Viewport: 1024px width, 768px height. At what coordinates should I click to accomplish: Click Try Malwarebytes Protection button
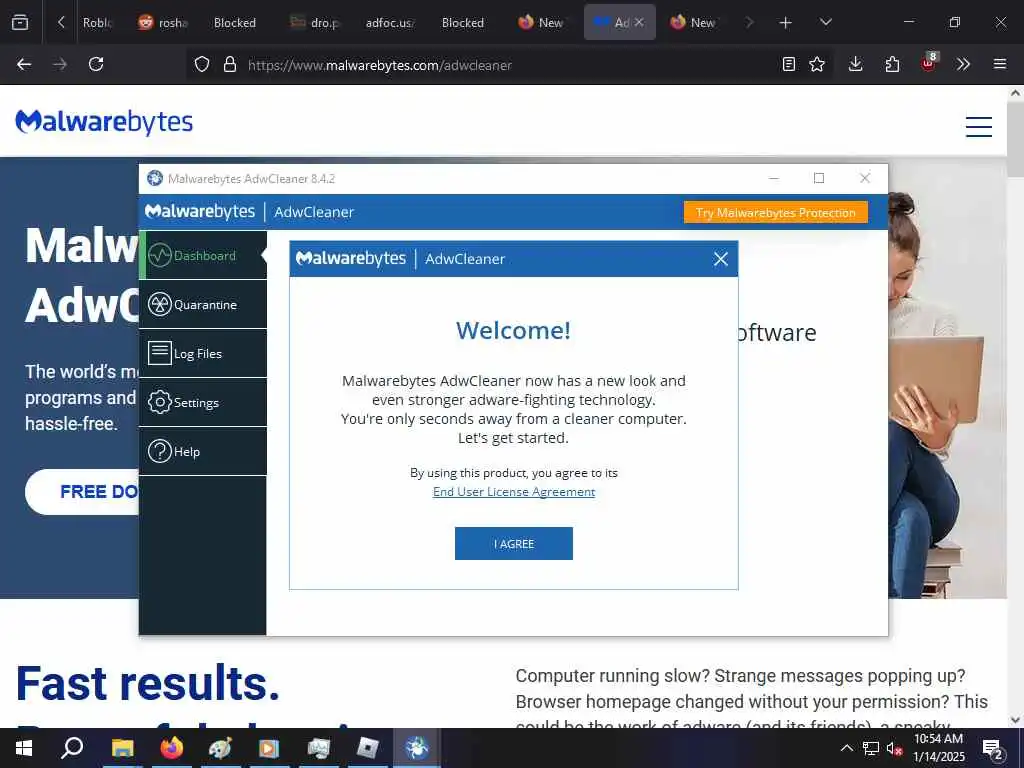tap(776, 212)
